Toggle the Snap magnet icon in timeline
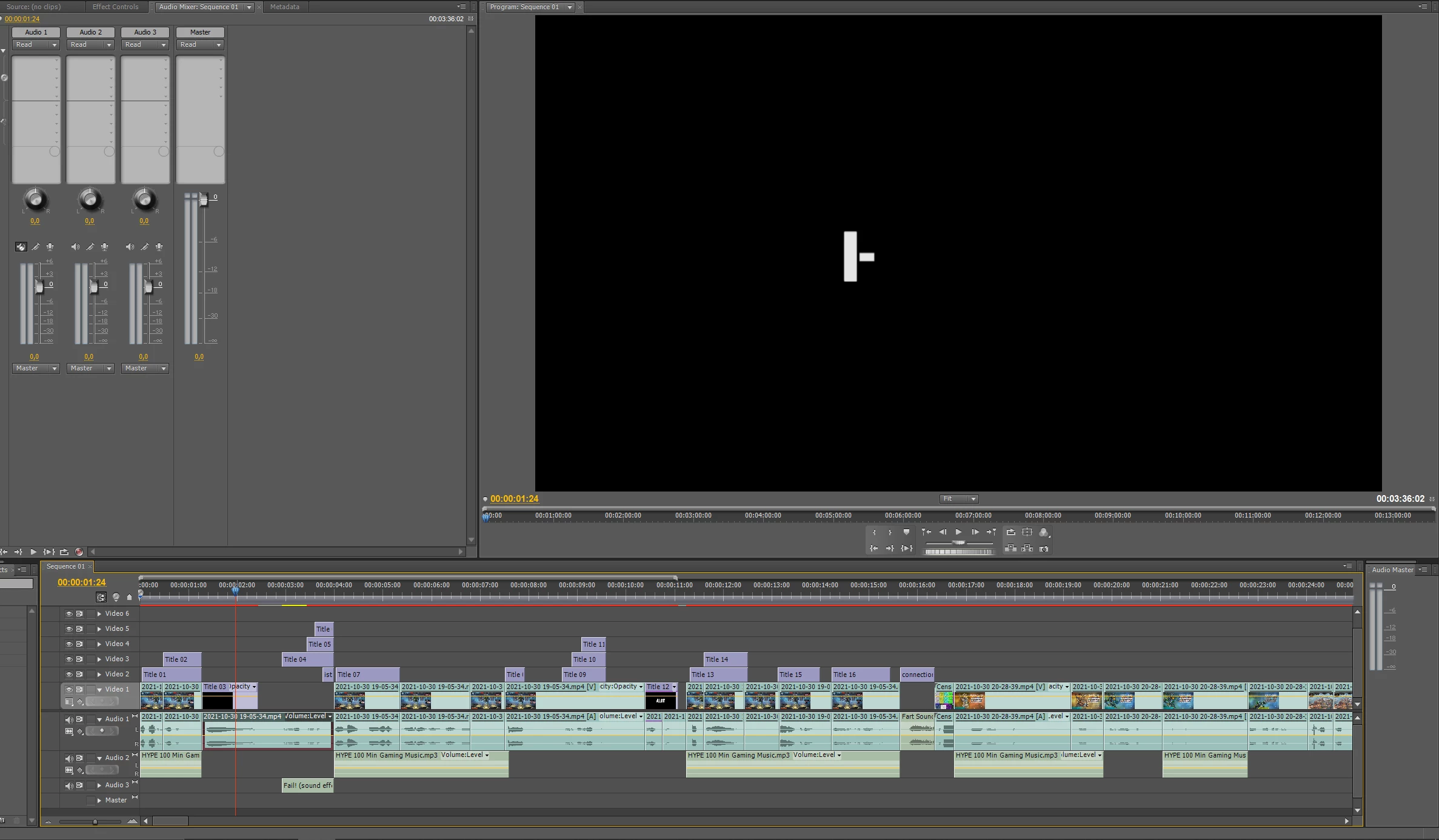This screenshot has height=840, width=1439. [x=101, y=597]
